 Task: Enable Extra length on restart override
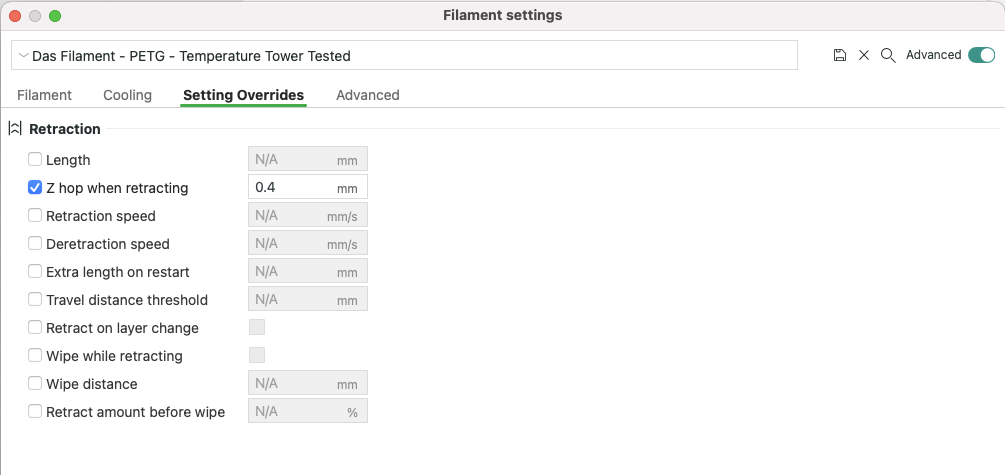click(x=35, y=271)
